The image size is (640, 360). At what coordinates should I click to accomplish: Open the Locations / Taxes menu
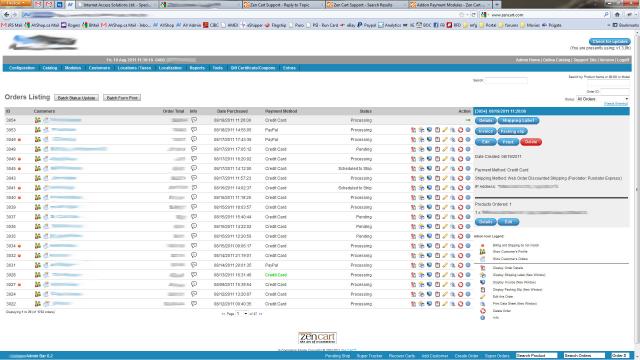[x=134, y=68]
